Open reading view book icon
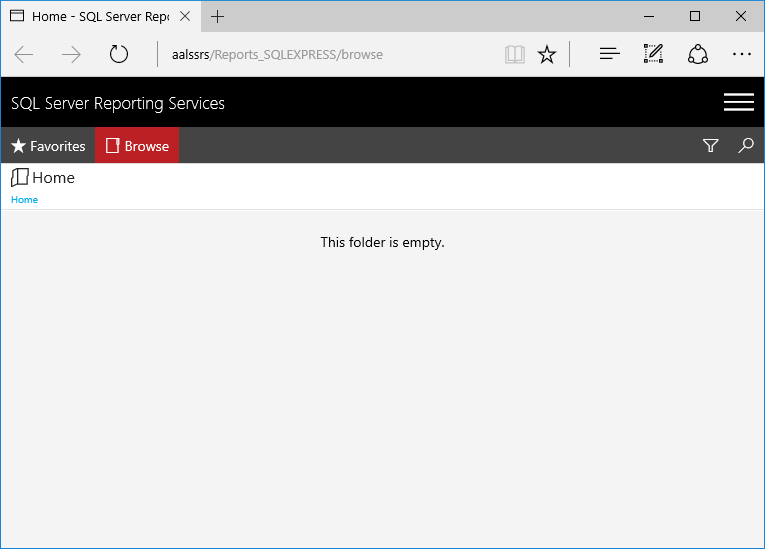The height and width of the screenshot is (549, 765). (x=515, y=55)
